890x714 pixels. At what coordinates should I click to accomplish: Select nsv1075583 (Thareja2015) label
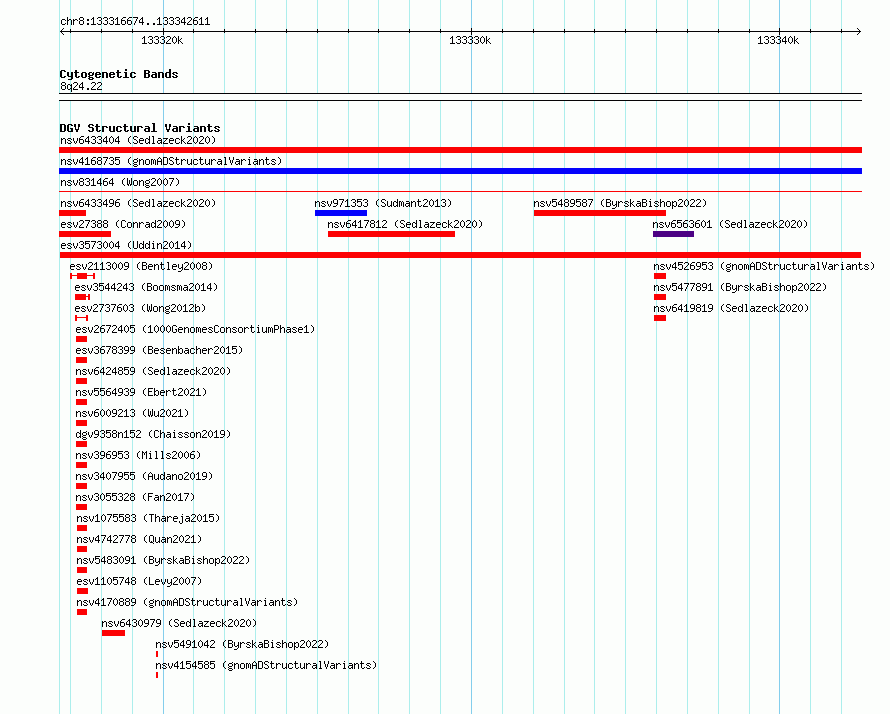pyautogui.click(x=148, y=518)
